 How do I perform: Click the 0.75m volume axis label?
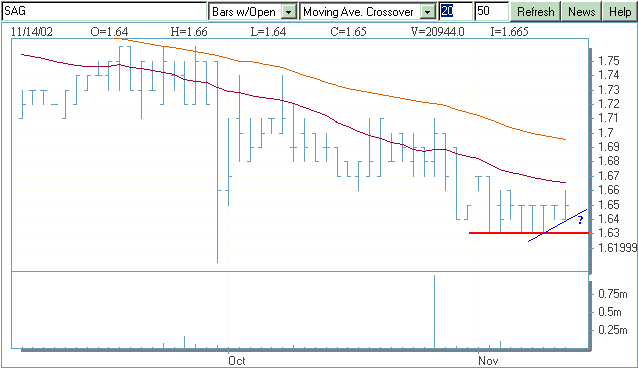coord(613,294)
